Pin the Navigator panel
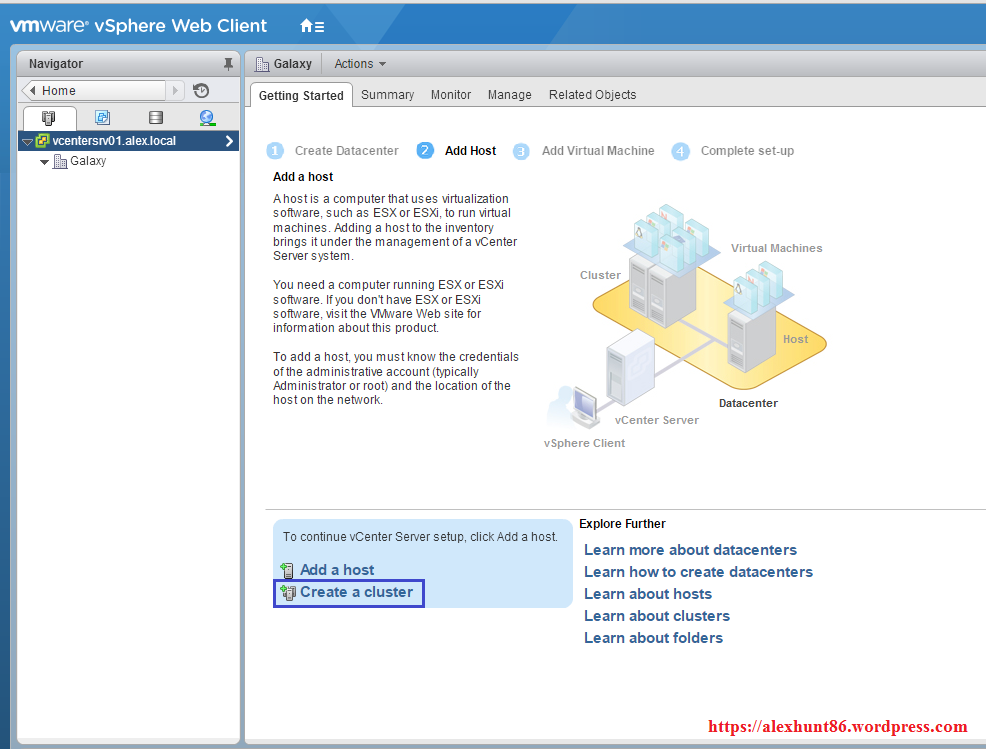This screenshot has width=986, height=749. (x=228, y=64)
